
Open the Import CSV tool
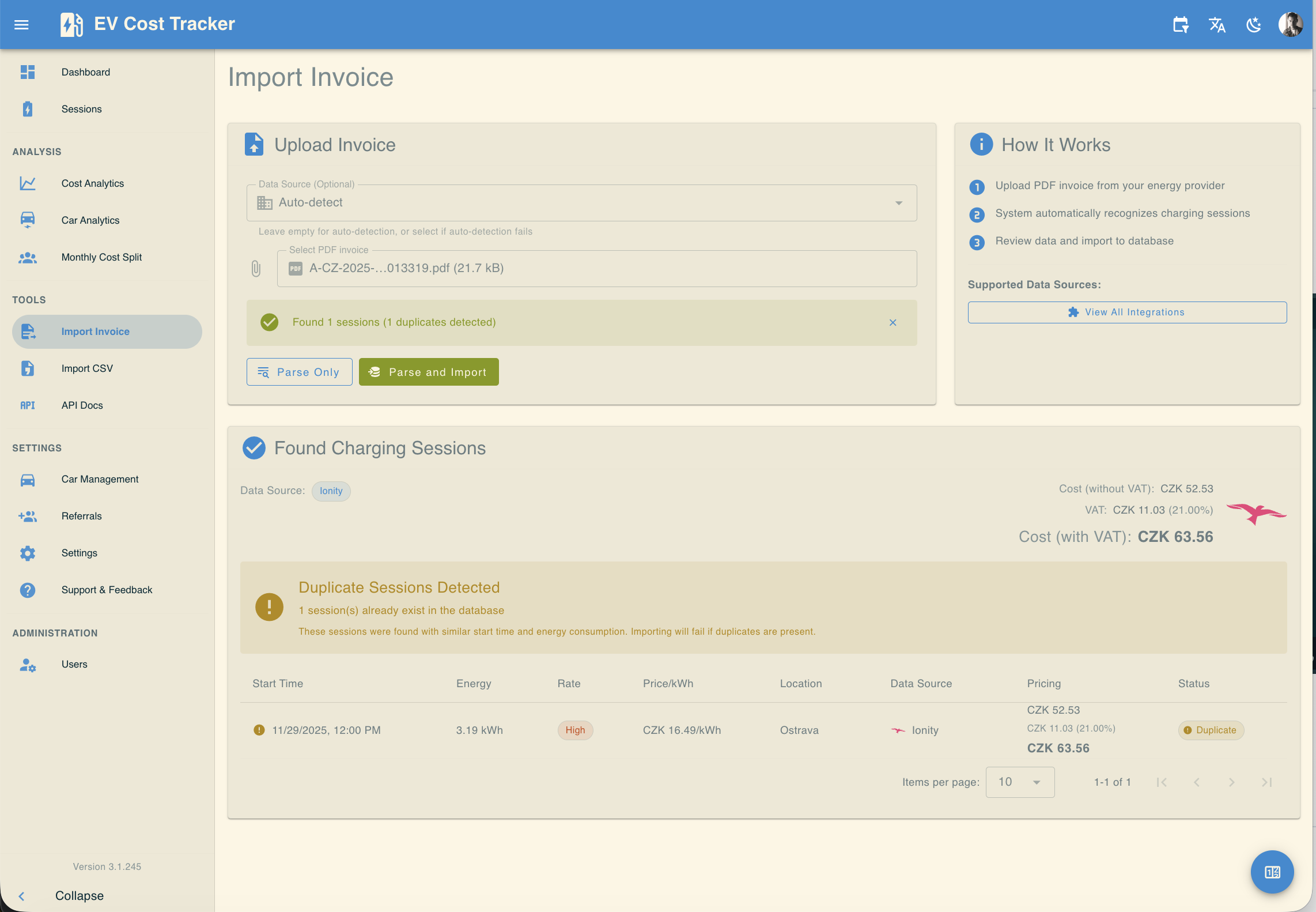(x=87, y=368)
